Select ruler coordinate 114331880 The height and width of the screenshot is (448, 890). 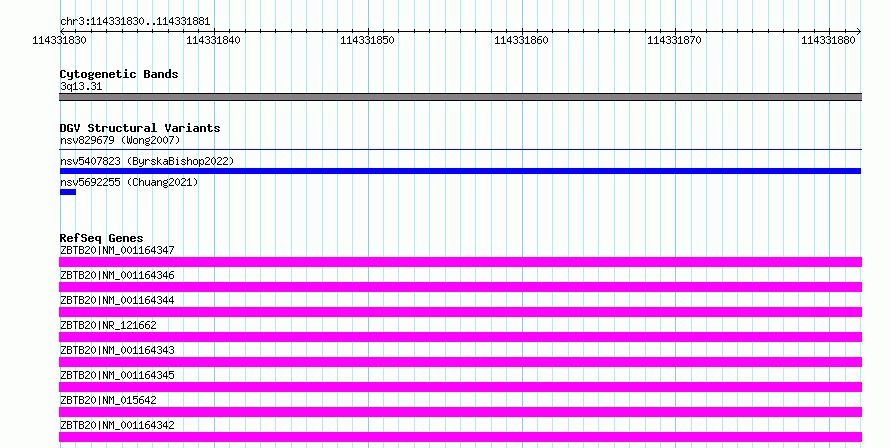(x=828, y=40)
